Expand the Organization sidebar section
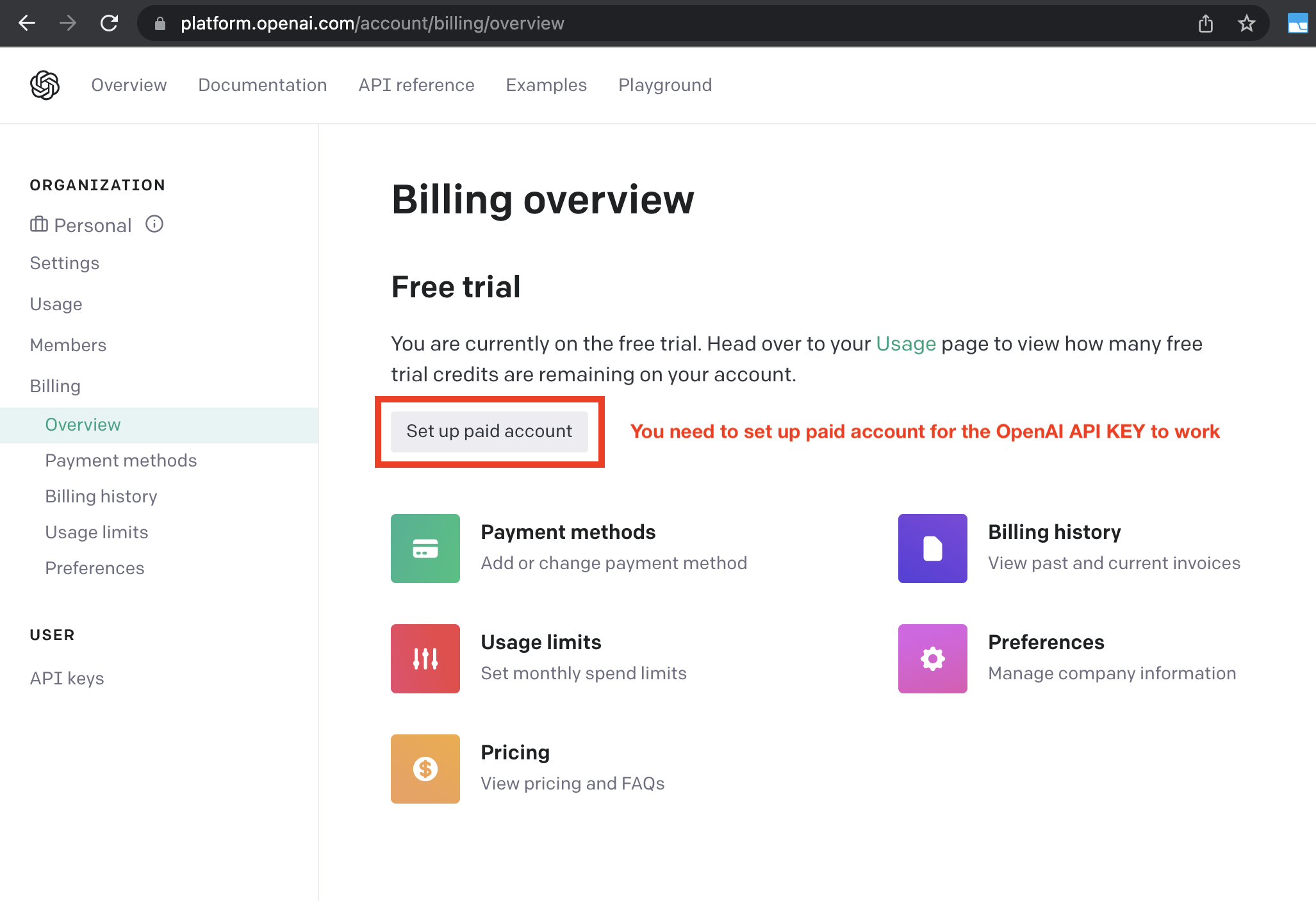 [x=97, y=184]
